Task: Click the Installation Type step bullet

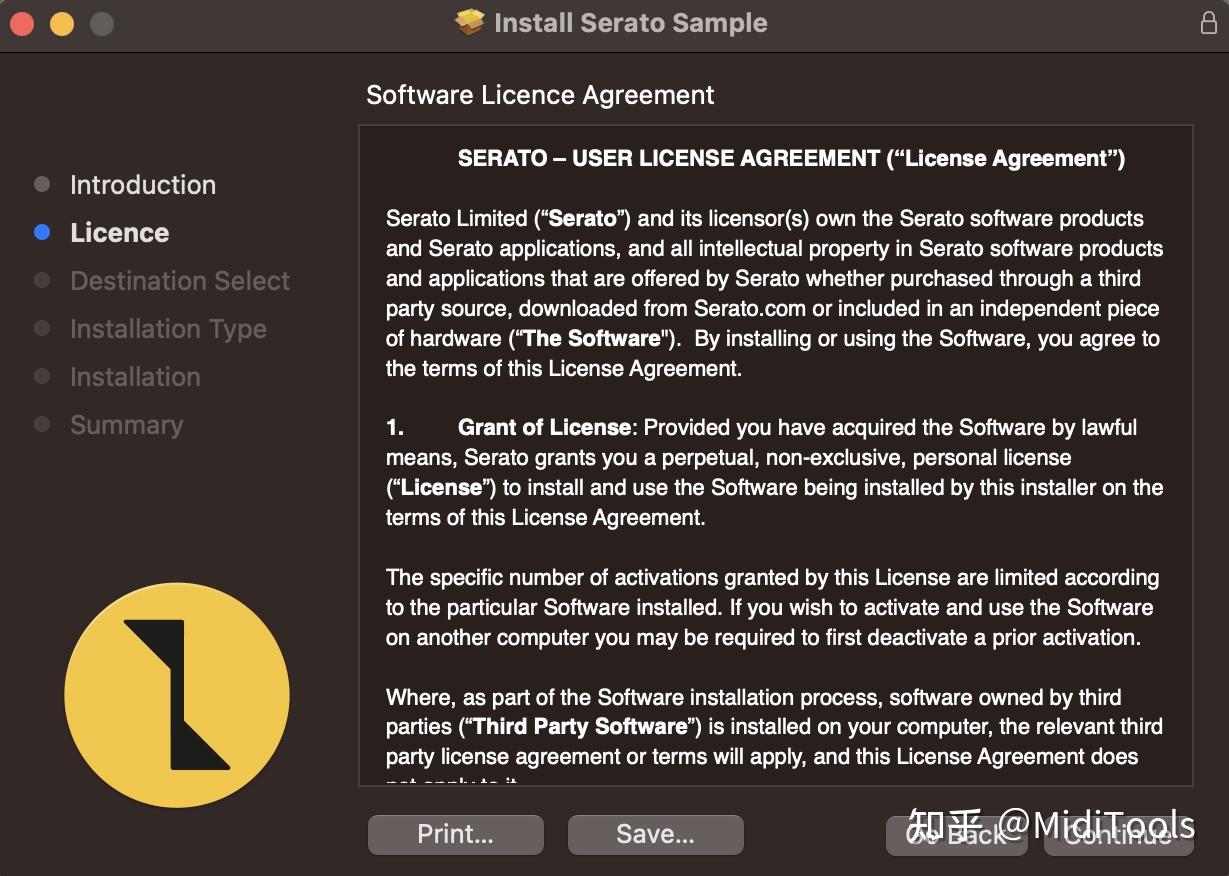Action: pos(41,328)
